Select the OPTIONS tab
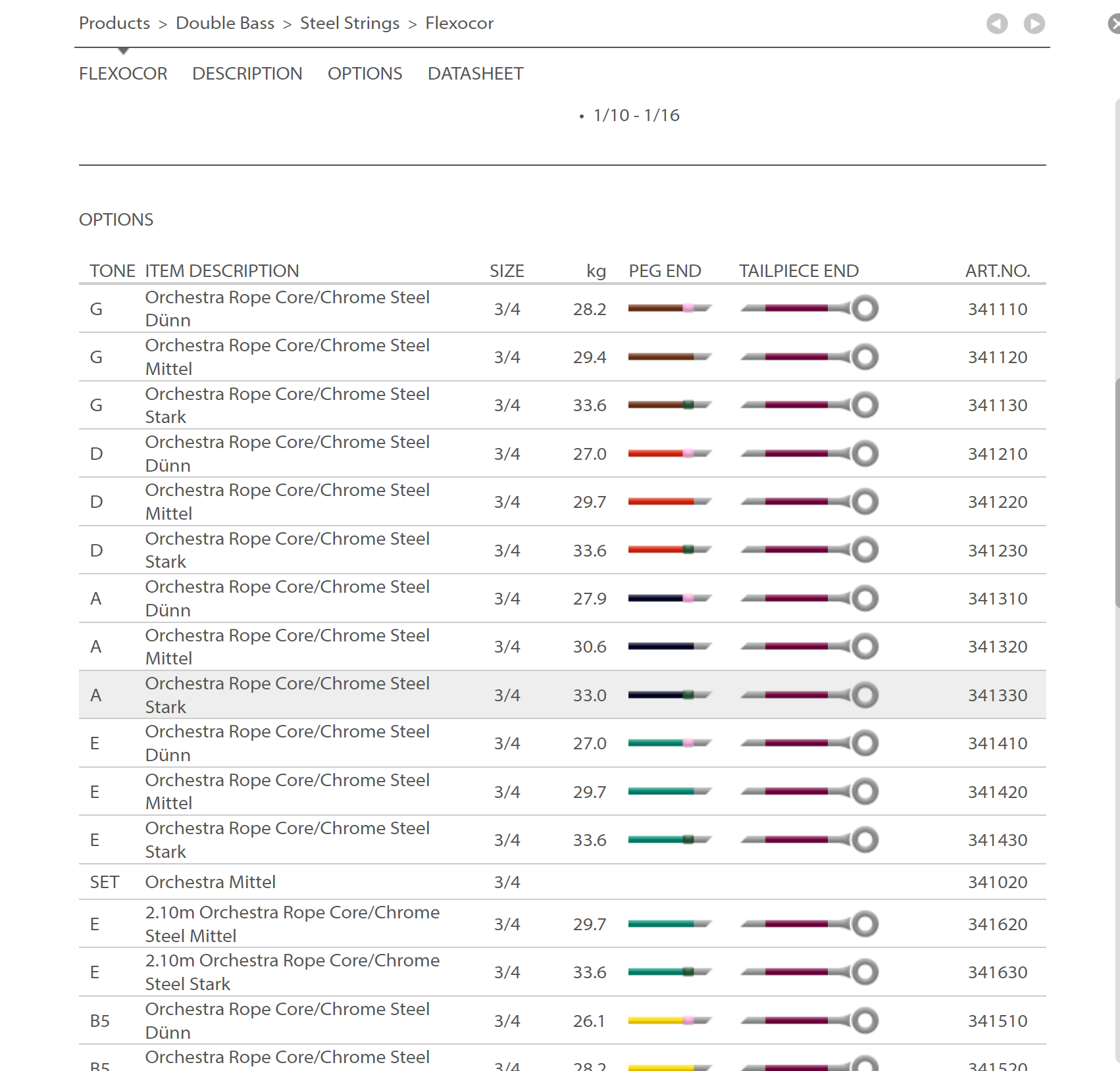1120x1071 pixels. point(365,74)
